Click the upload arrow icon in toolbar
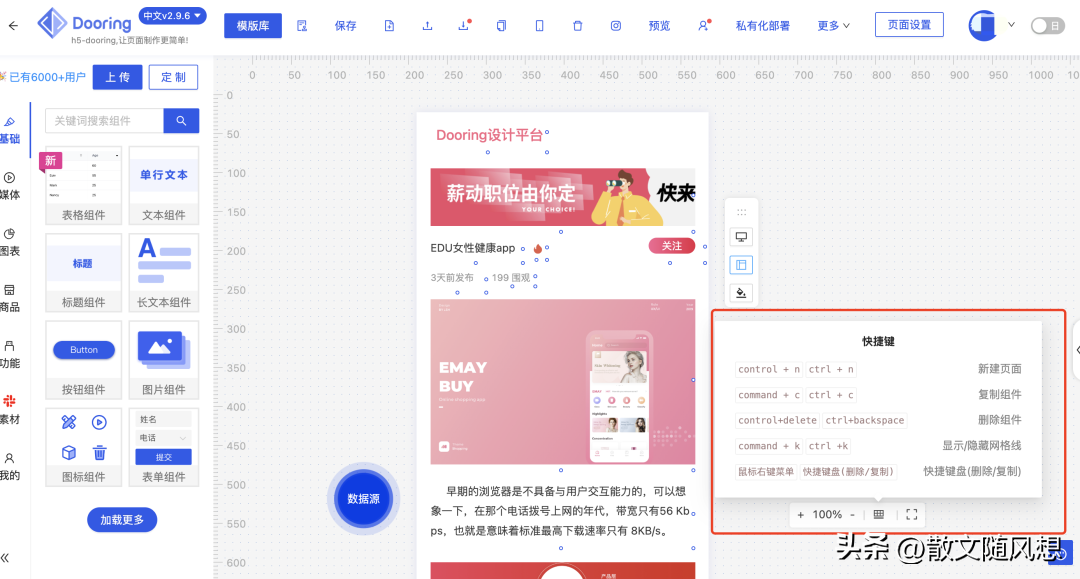 (x=427, y=25)
